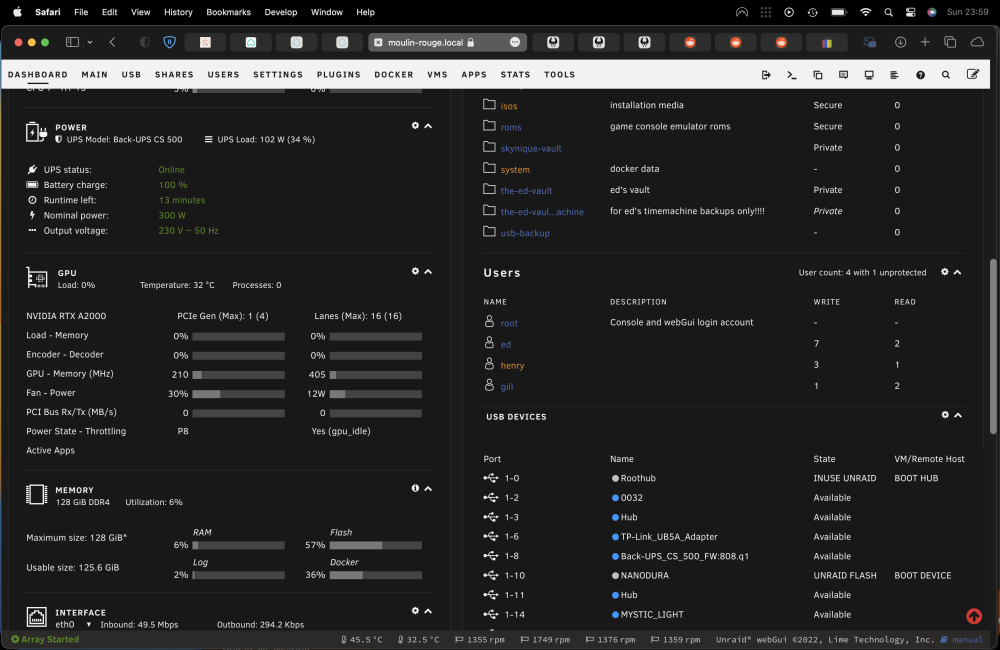1000x650 pixels.
Task: Collapse the Memory panel
Action: [x=429, y=489]
